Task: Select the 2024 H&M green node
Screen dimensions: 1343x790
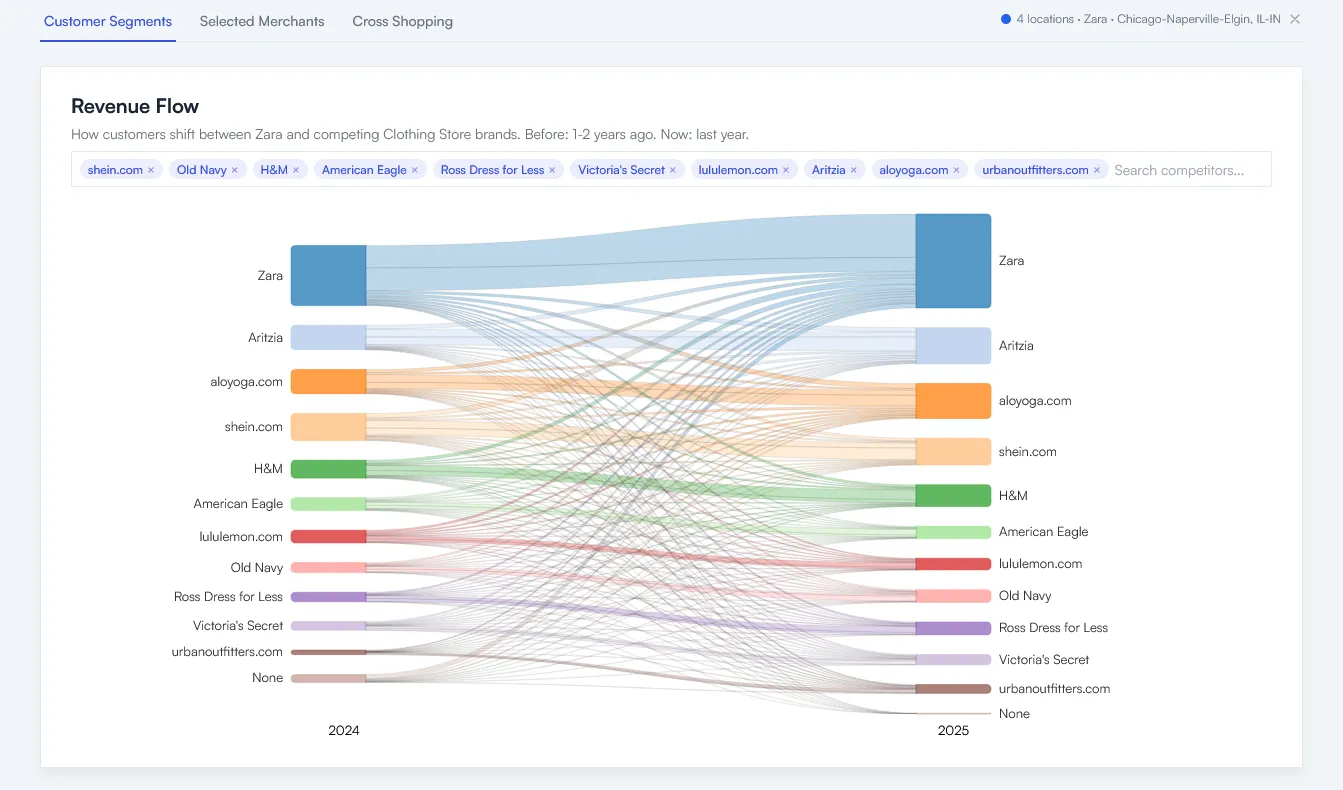Action: point(328,469)
